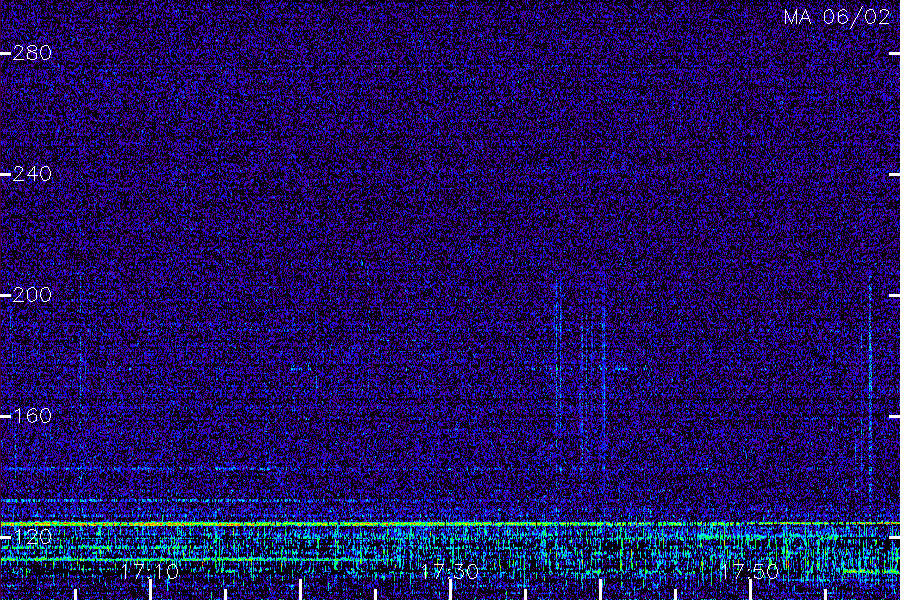Click the 17:10 time label
900x600 pixels.
click(x=150, y=571)
